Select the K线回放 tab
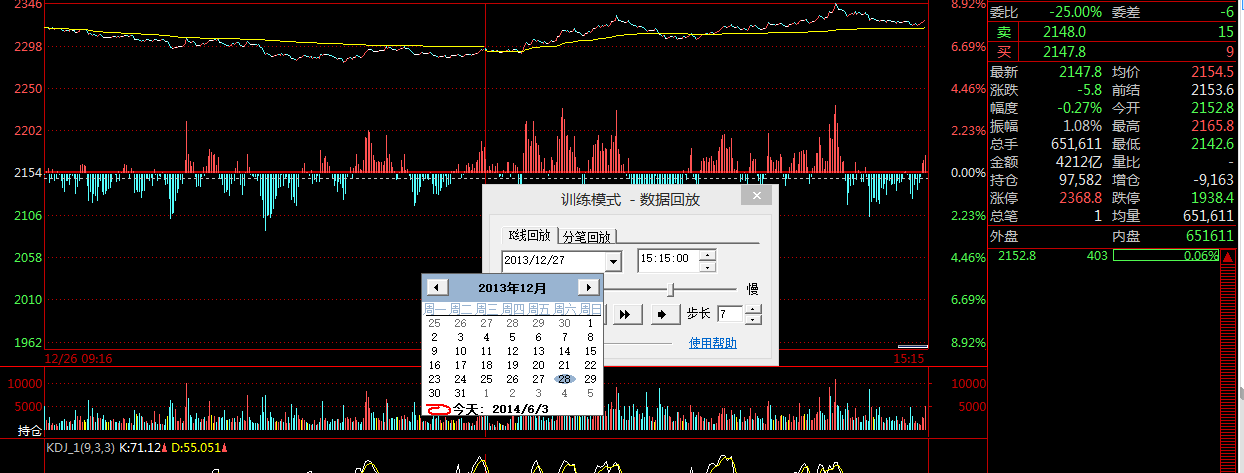The width and height of the screenshot is (1244, 473). point(529,235)
